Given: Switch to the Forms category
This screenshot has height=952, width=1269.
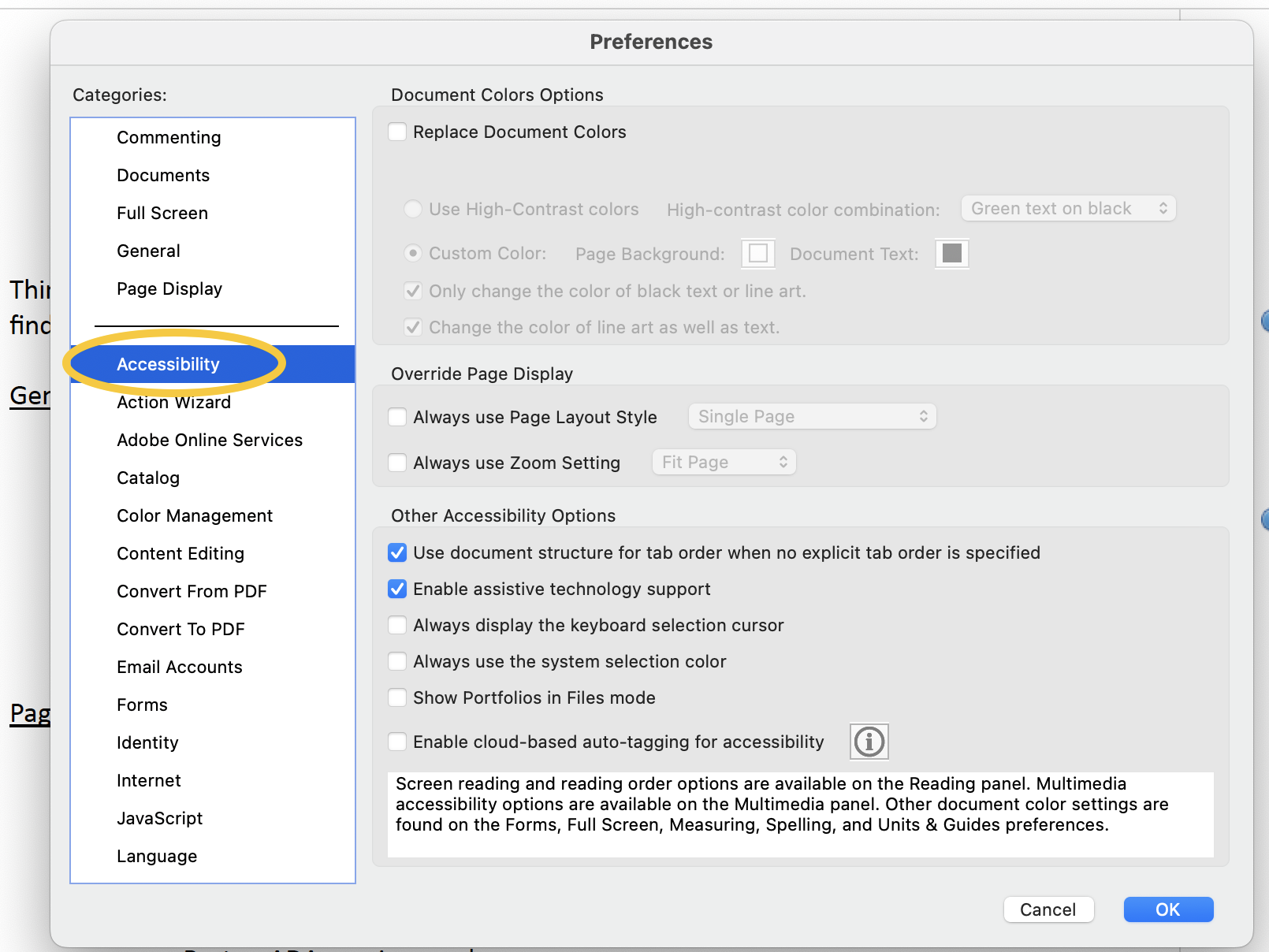Looking at the screenshot, I should pyautogui.click(x=142, y=705).
